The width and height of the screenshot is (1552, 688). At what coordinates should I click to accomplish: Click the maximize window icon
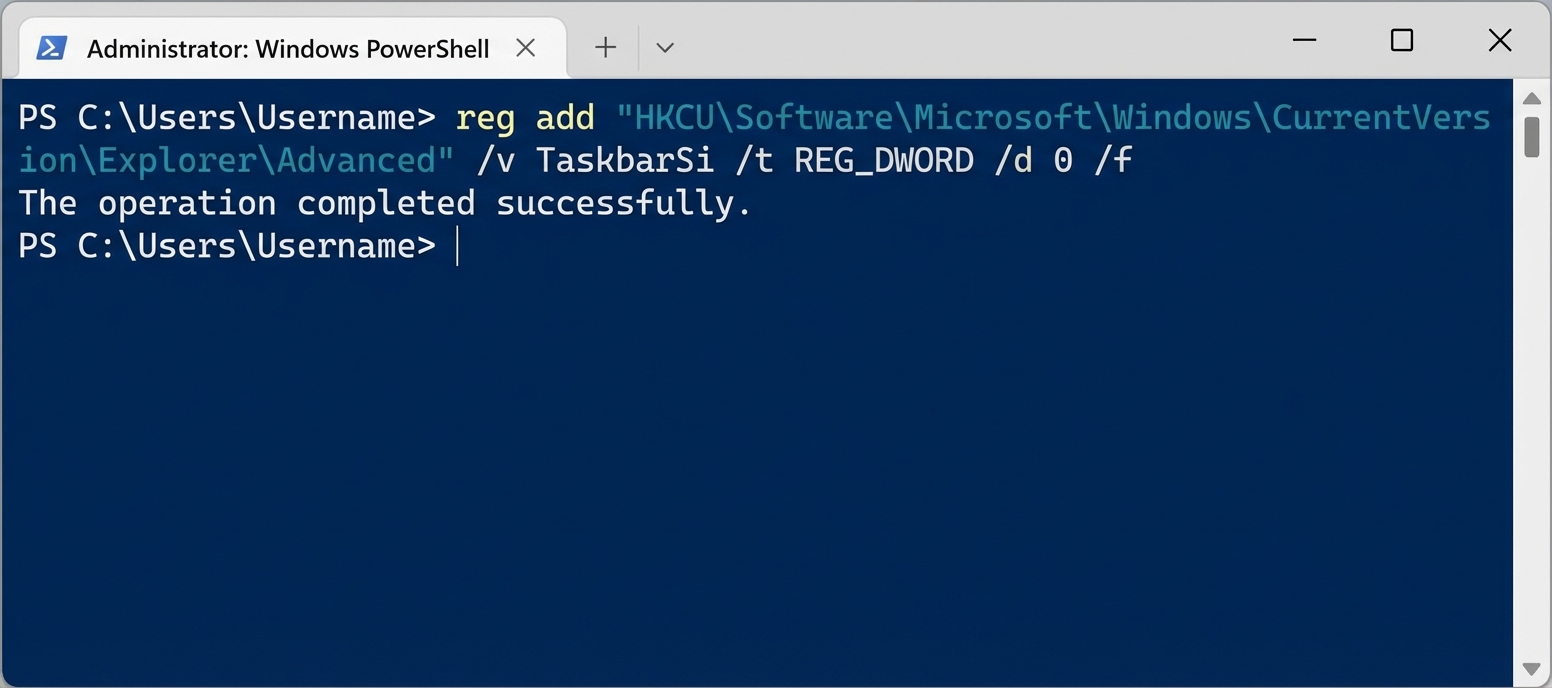pyautogui.click(x=1400, y=41)
